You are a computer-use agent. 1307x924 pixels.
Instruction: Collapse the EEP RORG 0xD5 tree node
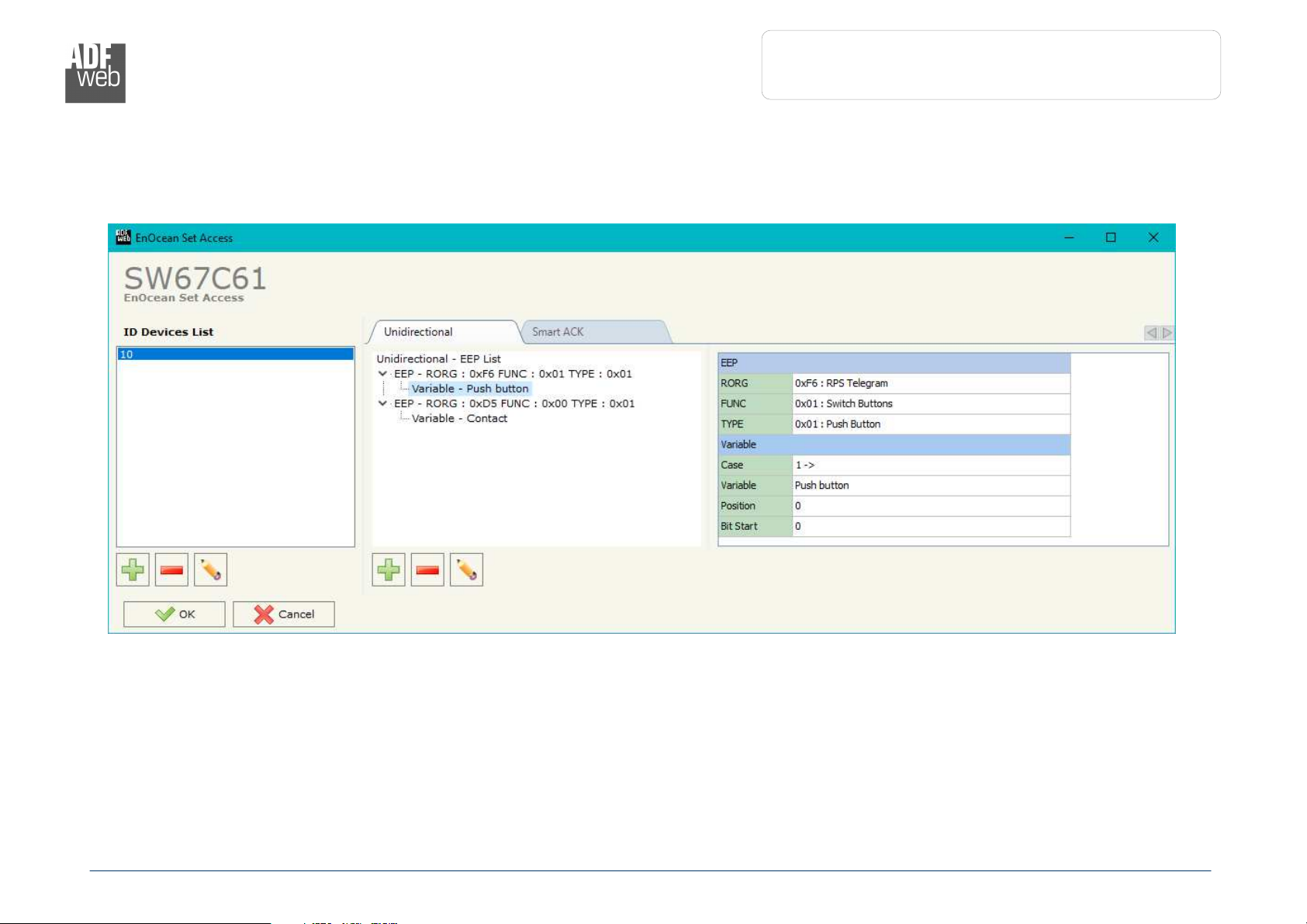tap(382, 403)
